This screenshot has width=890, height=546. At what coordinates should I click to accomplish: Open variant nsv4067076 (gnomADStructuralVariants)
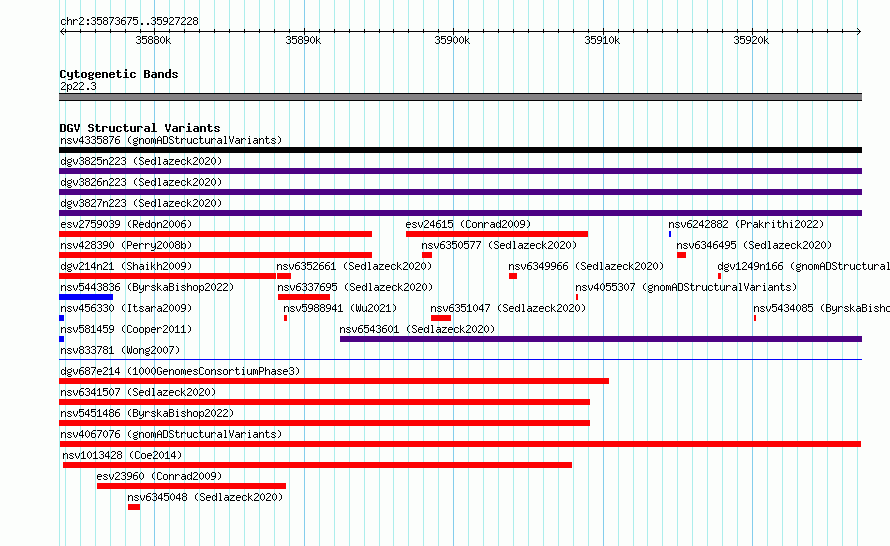coord(171,434)
